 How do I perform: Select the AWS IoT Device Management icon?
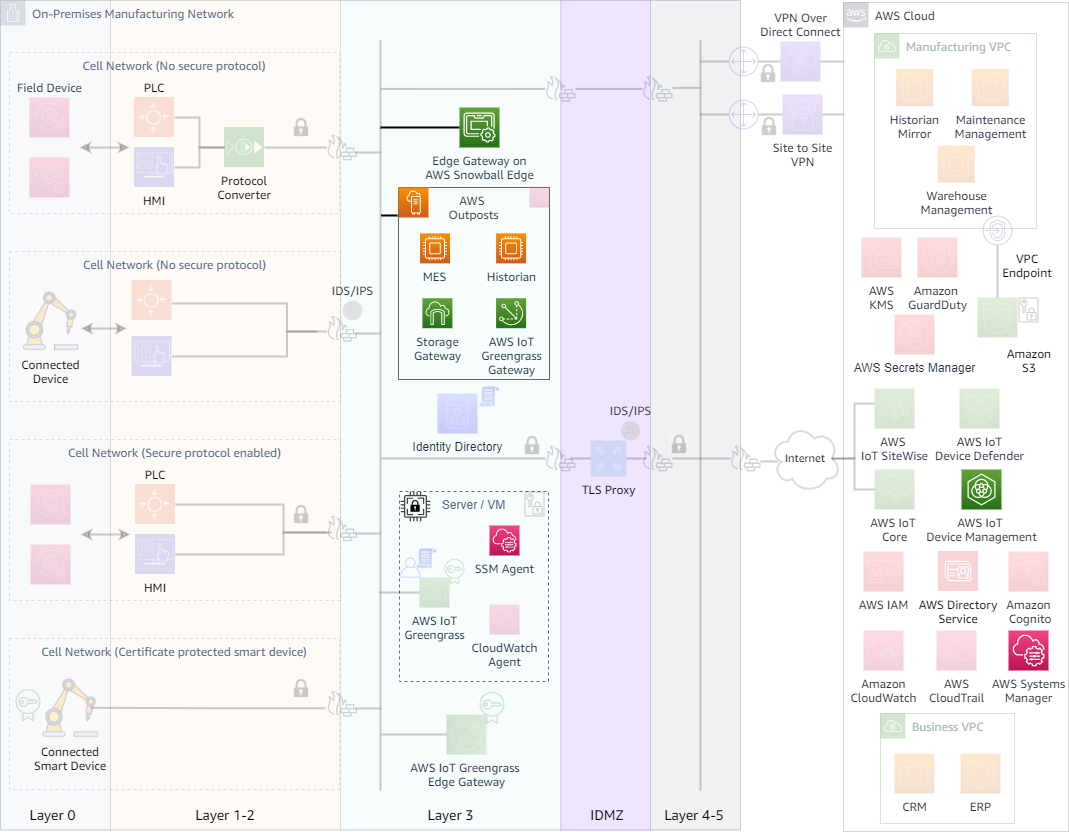pos(981,490)
